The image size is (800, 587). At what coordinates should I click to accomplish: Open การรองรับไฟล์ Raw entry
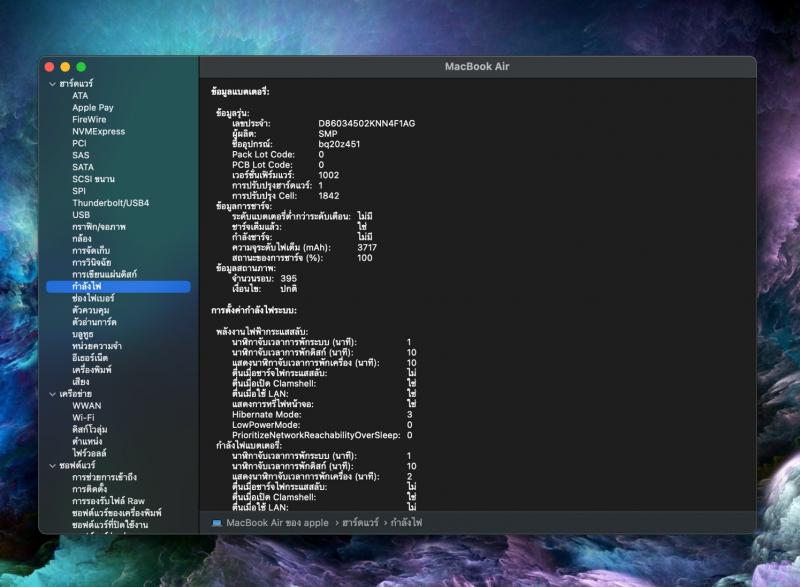click(x=109, y=501)
